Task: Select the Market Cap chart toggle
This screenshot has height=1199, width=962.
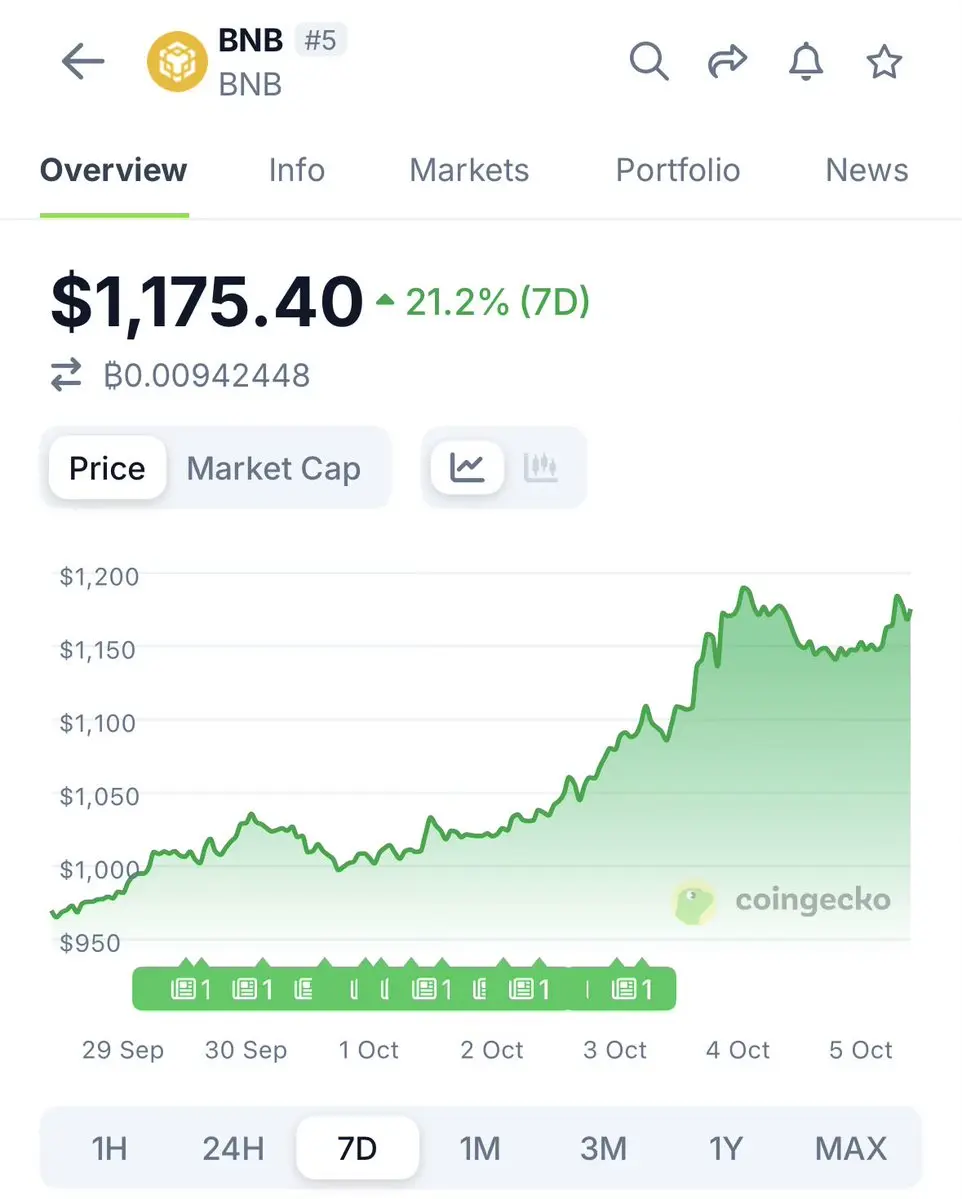Action: tap(274, 468)
